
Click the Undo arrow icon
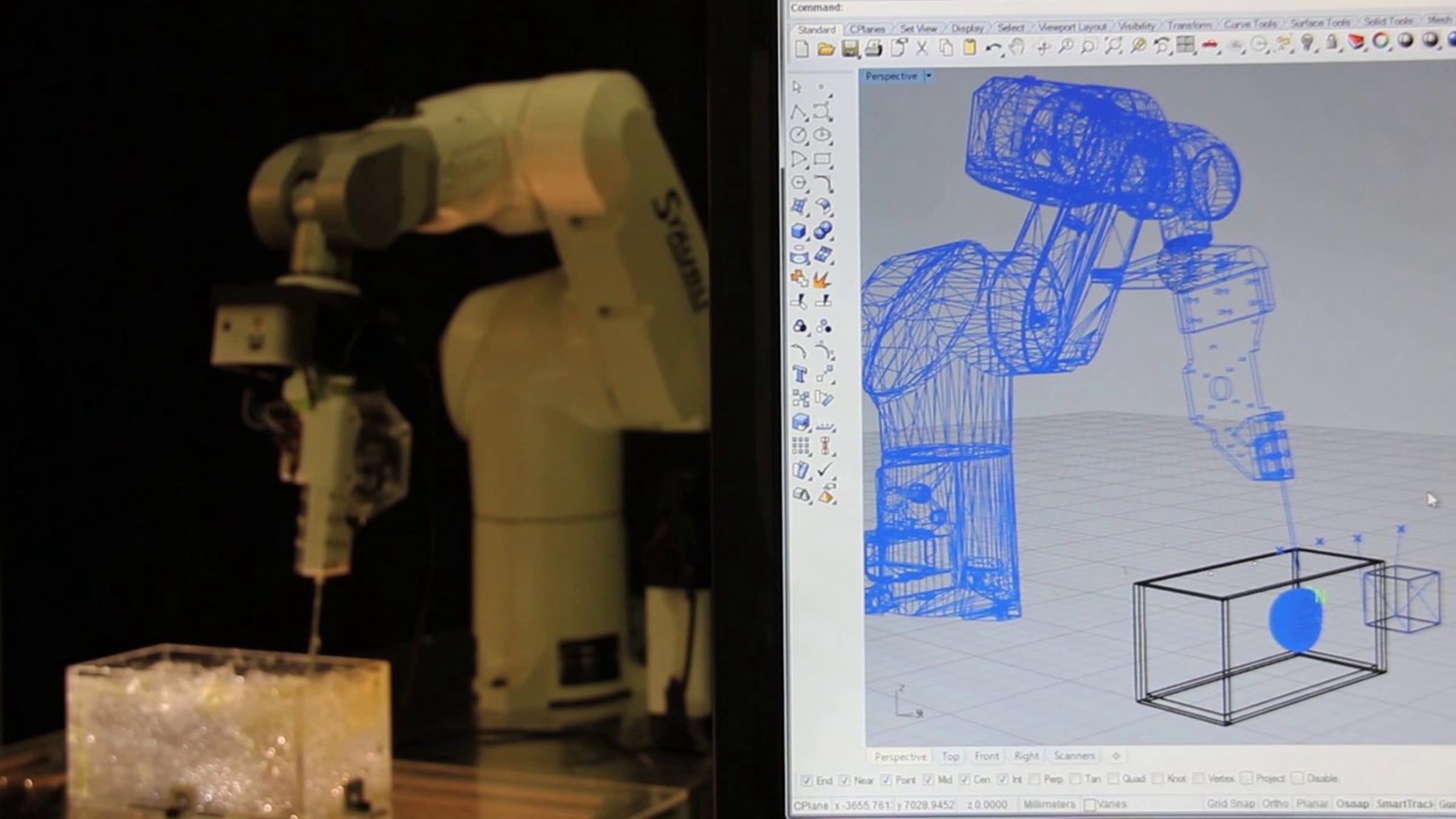pos(993,48)
